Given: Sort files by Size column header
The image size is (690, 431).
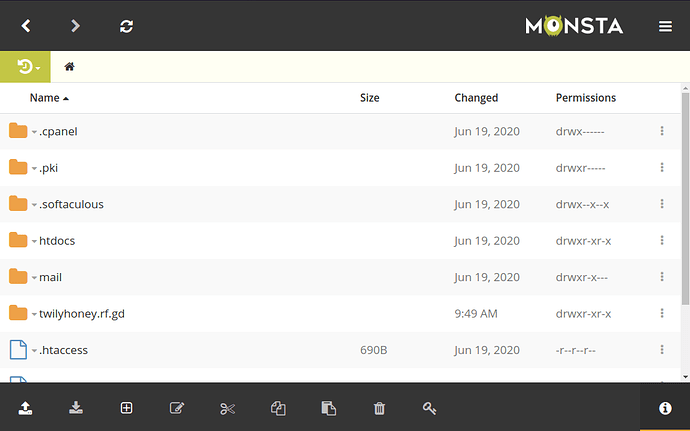Looking at the screenshot, I should 369,98.
